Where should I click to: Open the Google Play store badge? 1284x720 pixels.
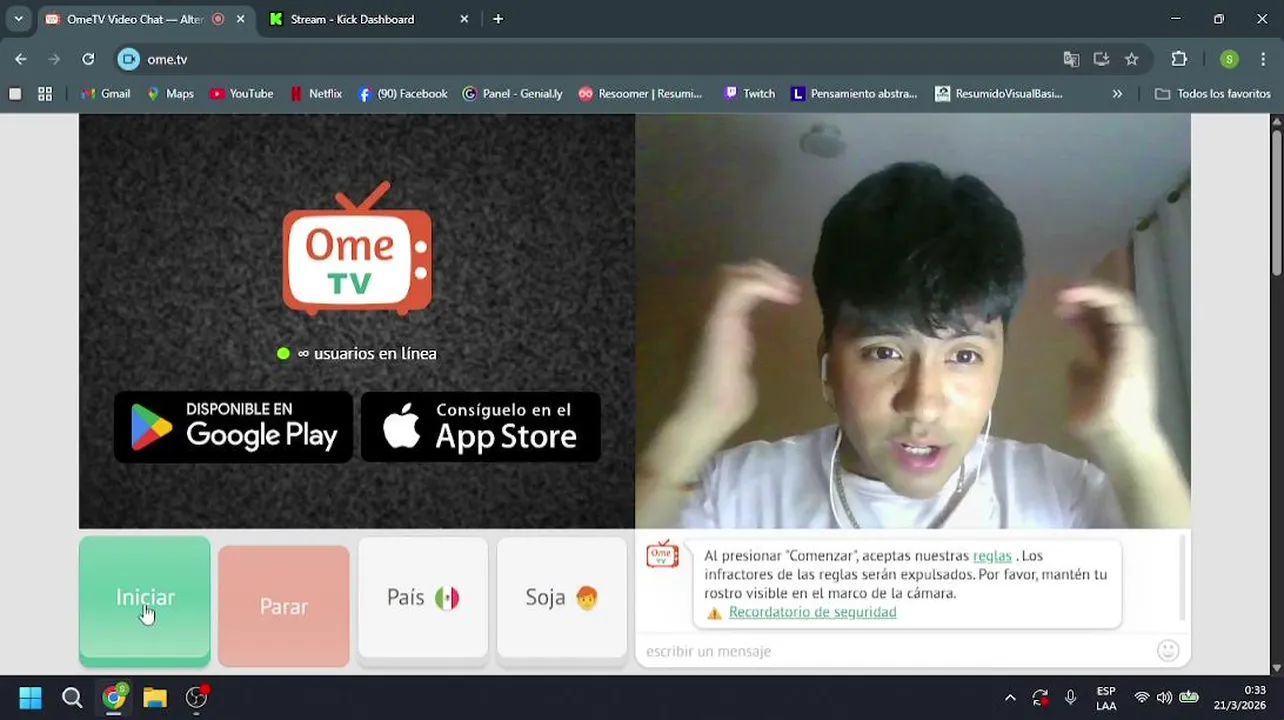tap(234, 427)
